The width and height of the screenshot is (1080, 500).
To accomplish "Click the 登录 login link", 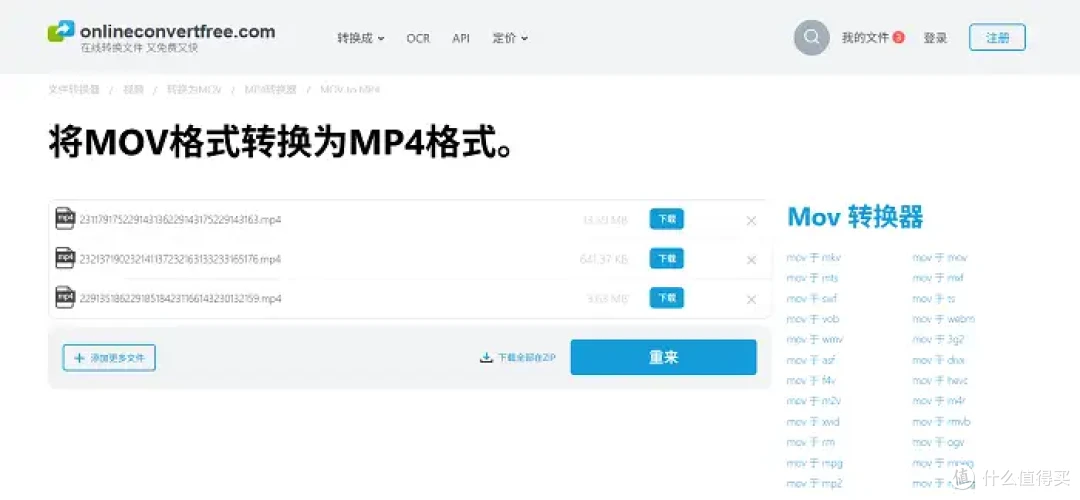I will tap(935, 38).
